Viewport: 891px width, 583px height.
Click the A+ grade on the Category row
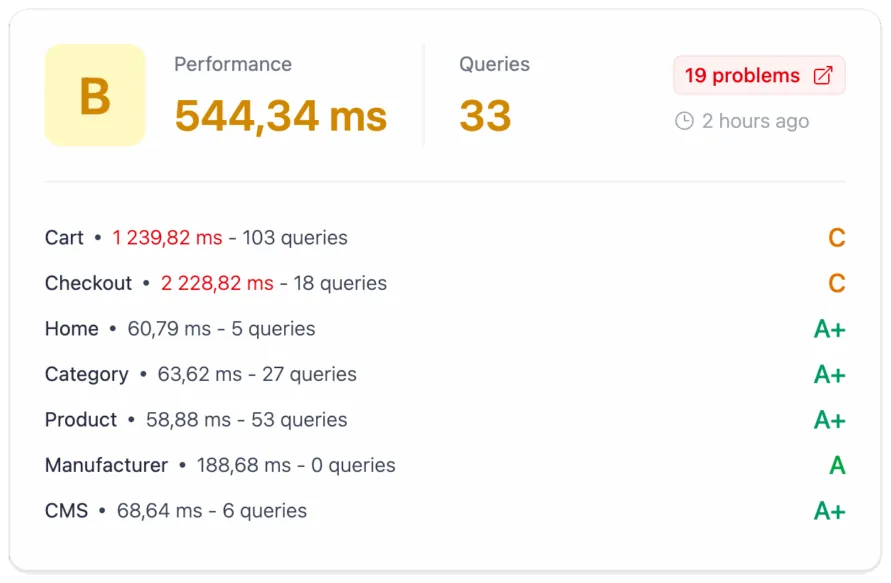click(830, 374)
